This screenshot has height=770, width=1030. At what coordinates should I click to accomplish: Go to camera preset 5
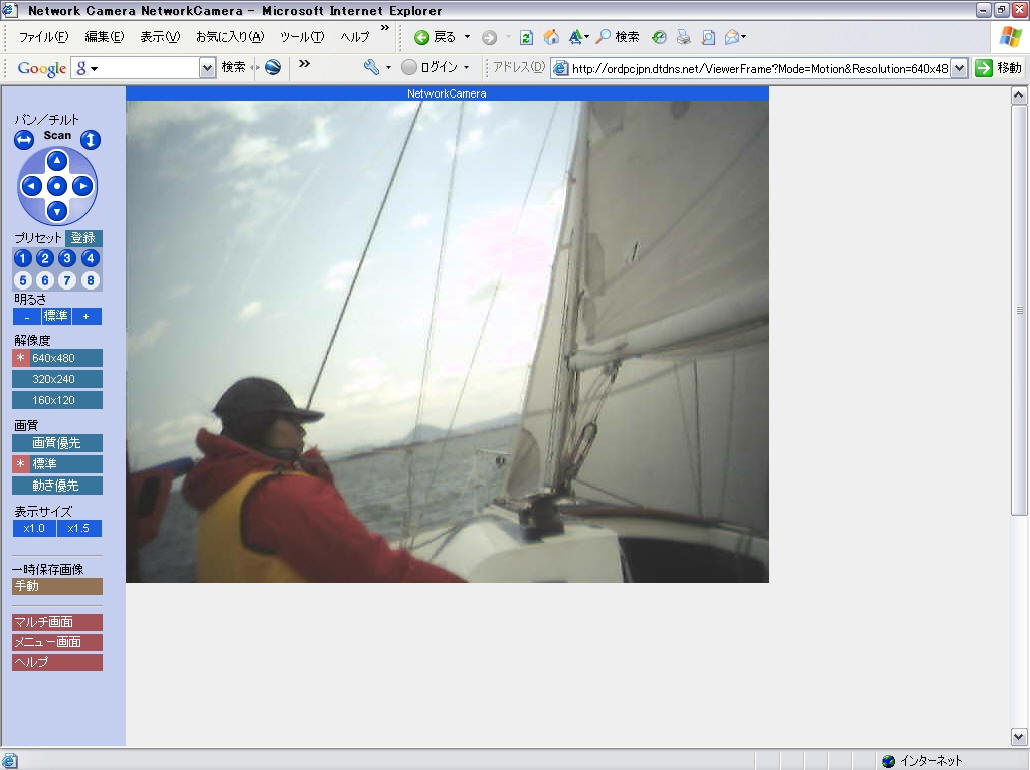(22, 281)
